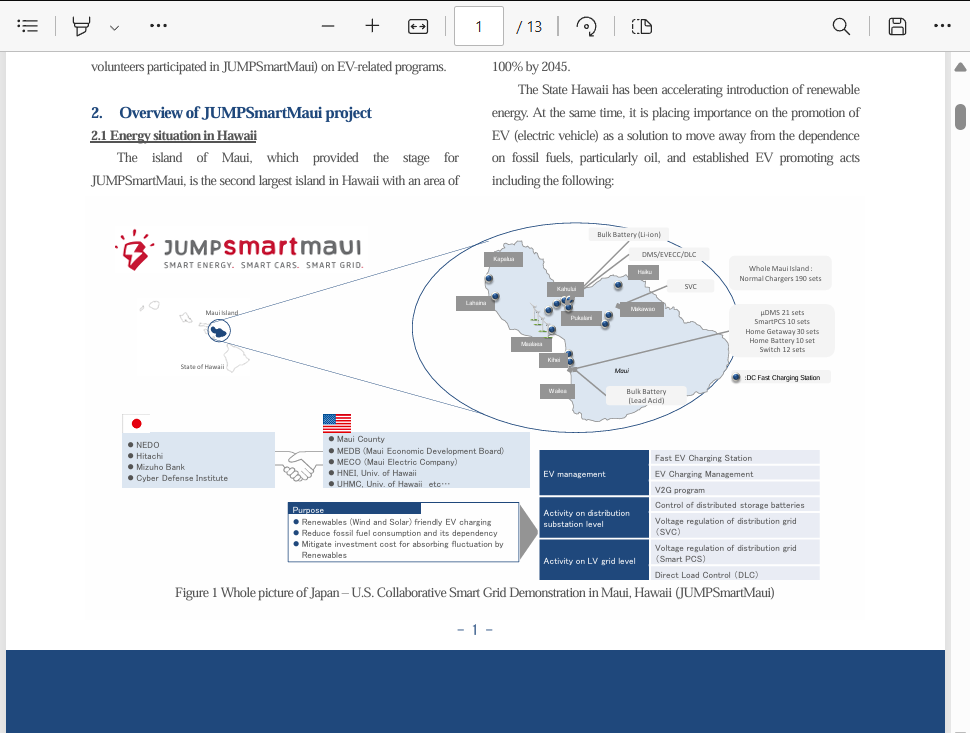Click the 'Purpose' box header
This screenshot has width=970, height=733.
click(x=354, y=509)
